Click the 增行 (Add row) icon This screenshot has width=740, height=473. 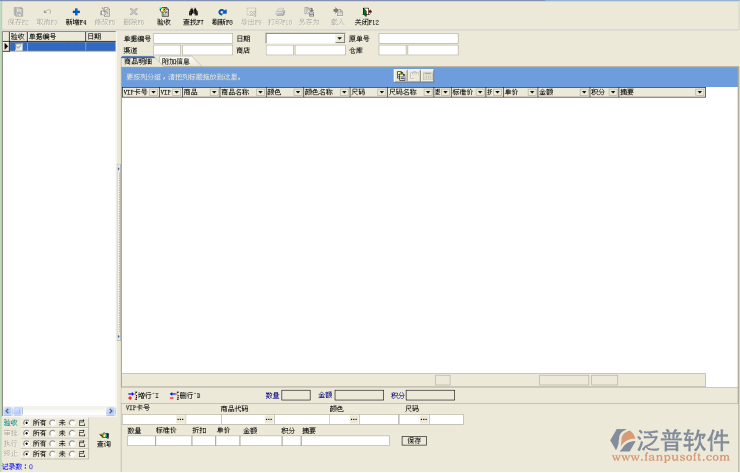point(137,396)
